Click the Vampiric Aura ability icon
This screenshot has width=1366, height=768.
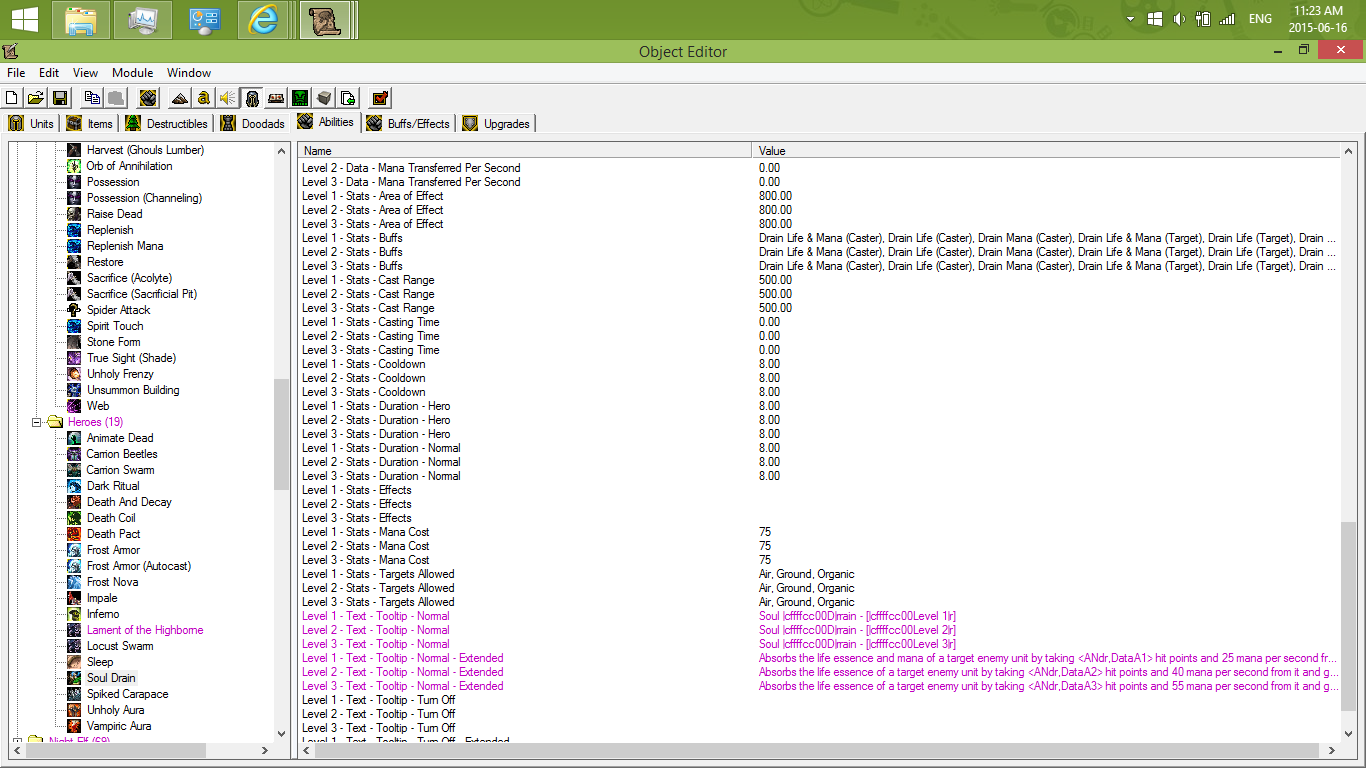click(x=75, y=726)
